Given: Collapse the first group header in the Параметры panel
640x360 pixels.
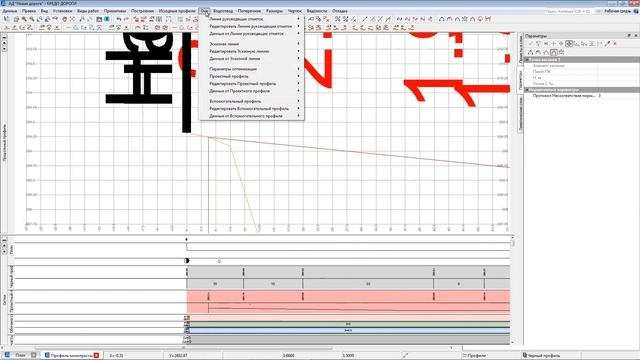Looking at the screenshot, I should pyautogui.click(x=527, y=60).
